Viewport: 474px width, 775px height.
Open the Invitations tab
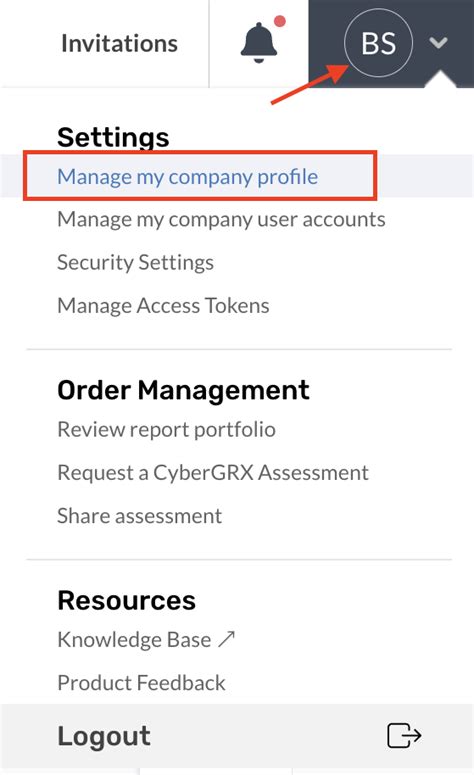119,43
